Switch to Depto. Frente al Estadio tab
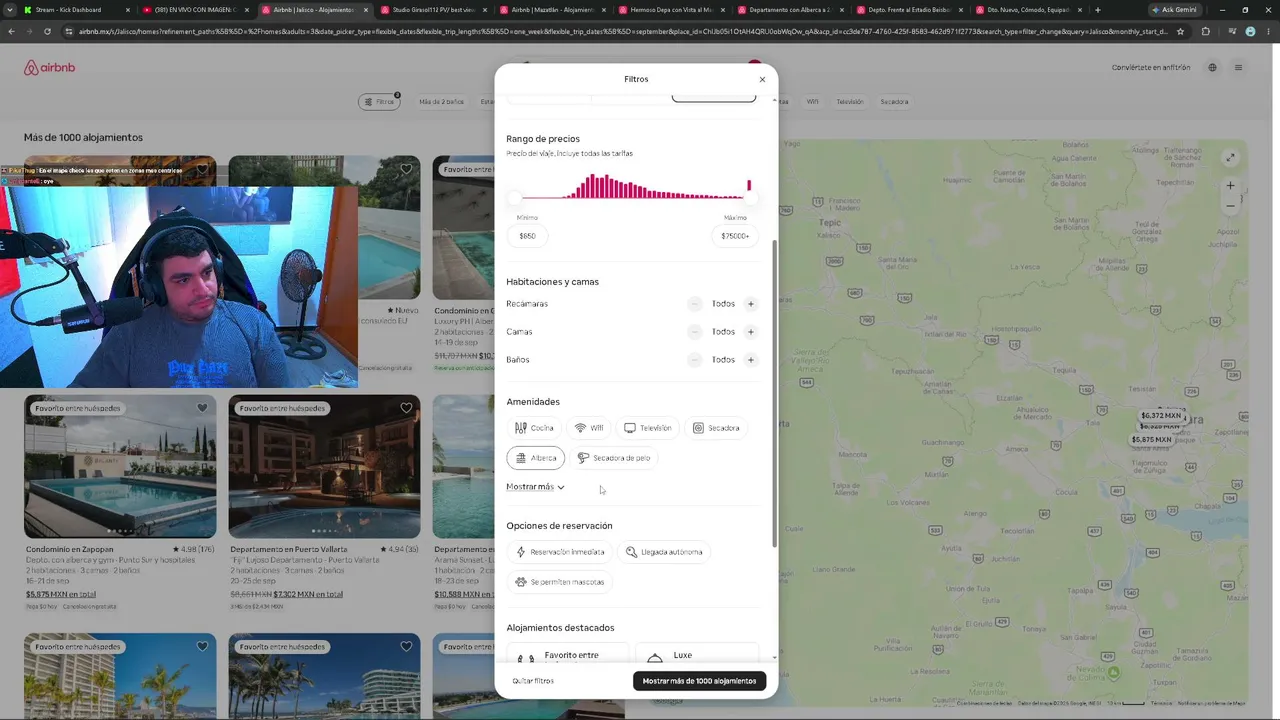The image size is (1280, 720). point(909,10)
